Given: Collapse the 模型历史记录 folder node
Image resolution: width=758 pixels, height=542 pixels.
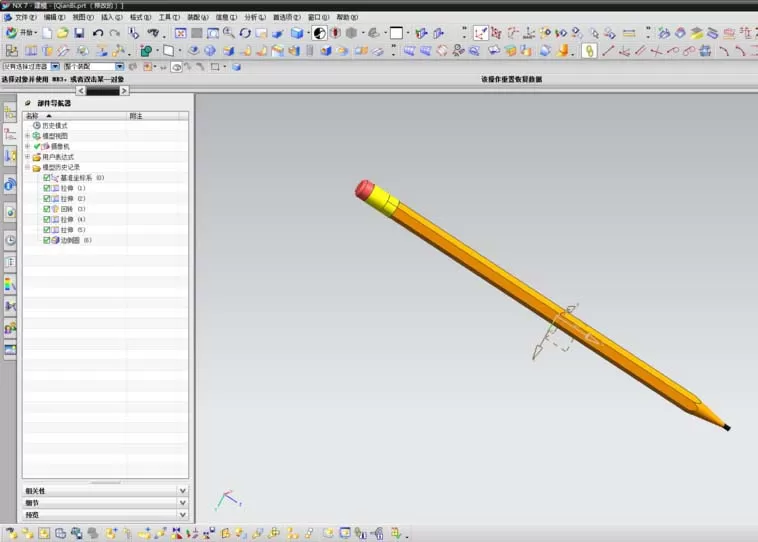Looking at the screenshot, I should click(x=28, y=167).
